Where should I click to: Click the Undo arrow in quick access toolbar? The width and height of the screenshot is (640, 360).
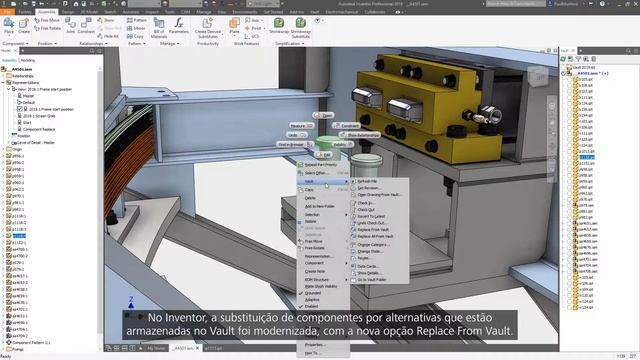click(x=42, y=4)
